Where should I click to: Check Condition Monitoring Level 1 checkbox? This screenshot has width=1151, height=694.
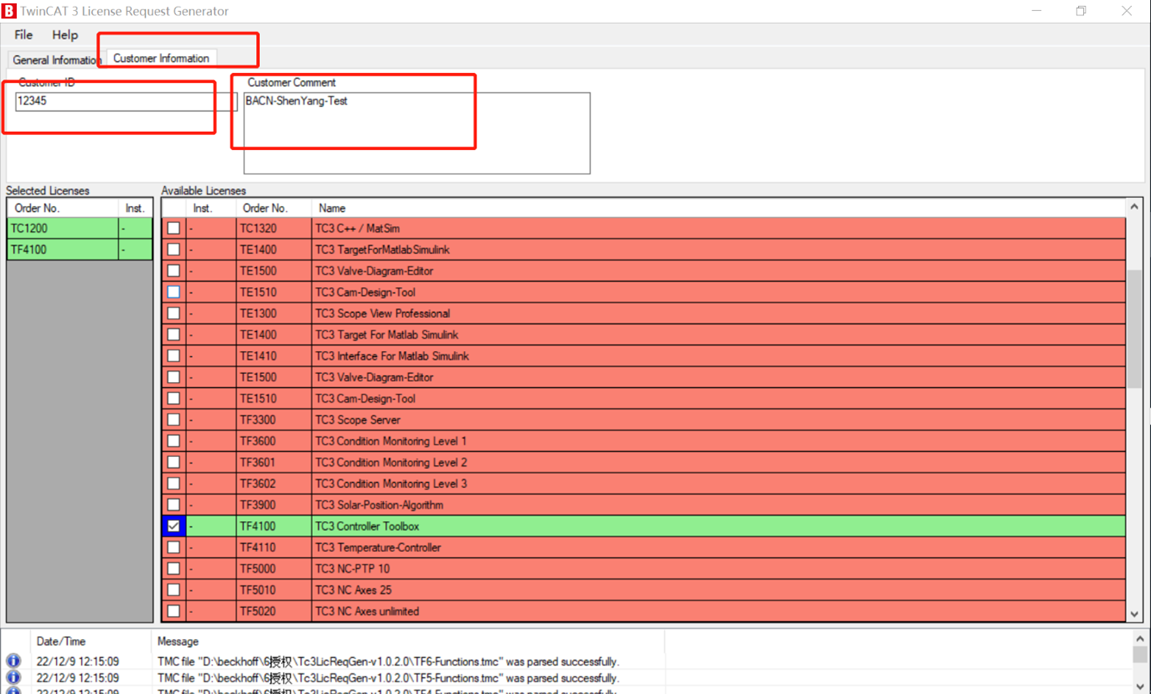(x=173, y=441)
